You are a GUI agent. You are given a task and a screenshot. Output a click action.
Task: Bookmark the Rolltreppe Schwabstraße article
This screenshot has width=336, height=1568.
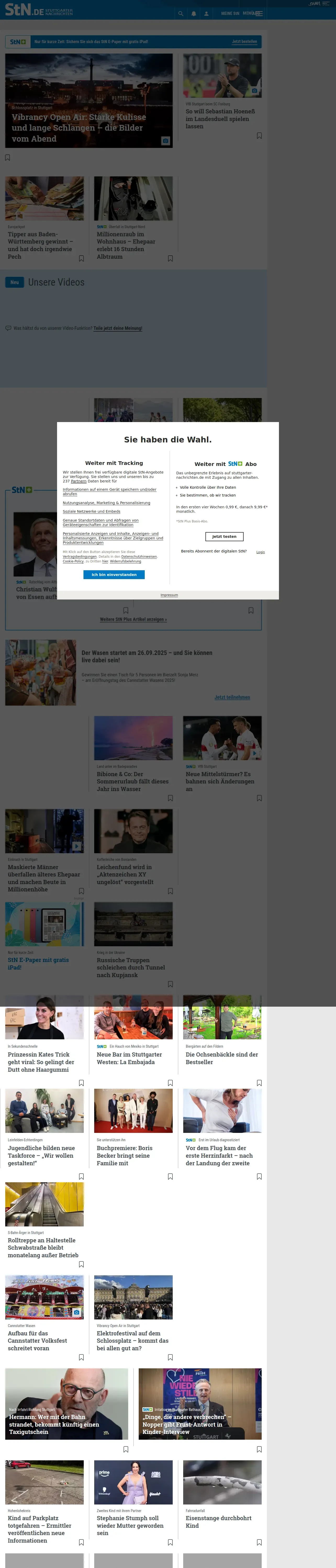click(81, 1264)
